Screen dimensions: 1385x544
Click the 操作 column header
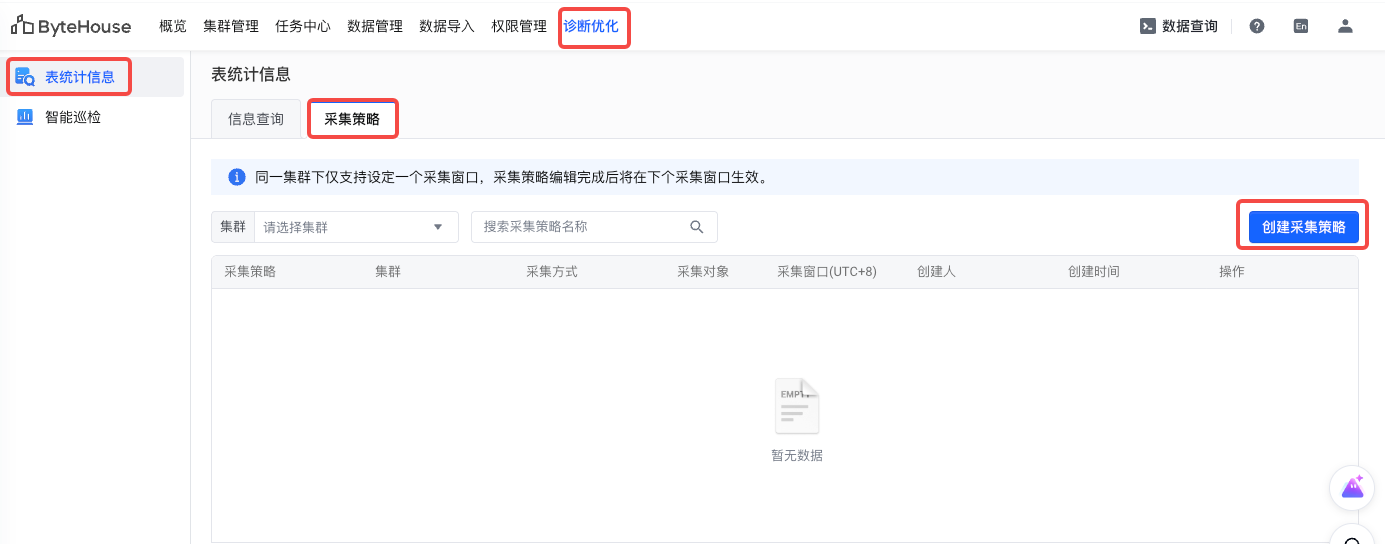(1232, 272)
